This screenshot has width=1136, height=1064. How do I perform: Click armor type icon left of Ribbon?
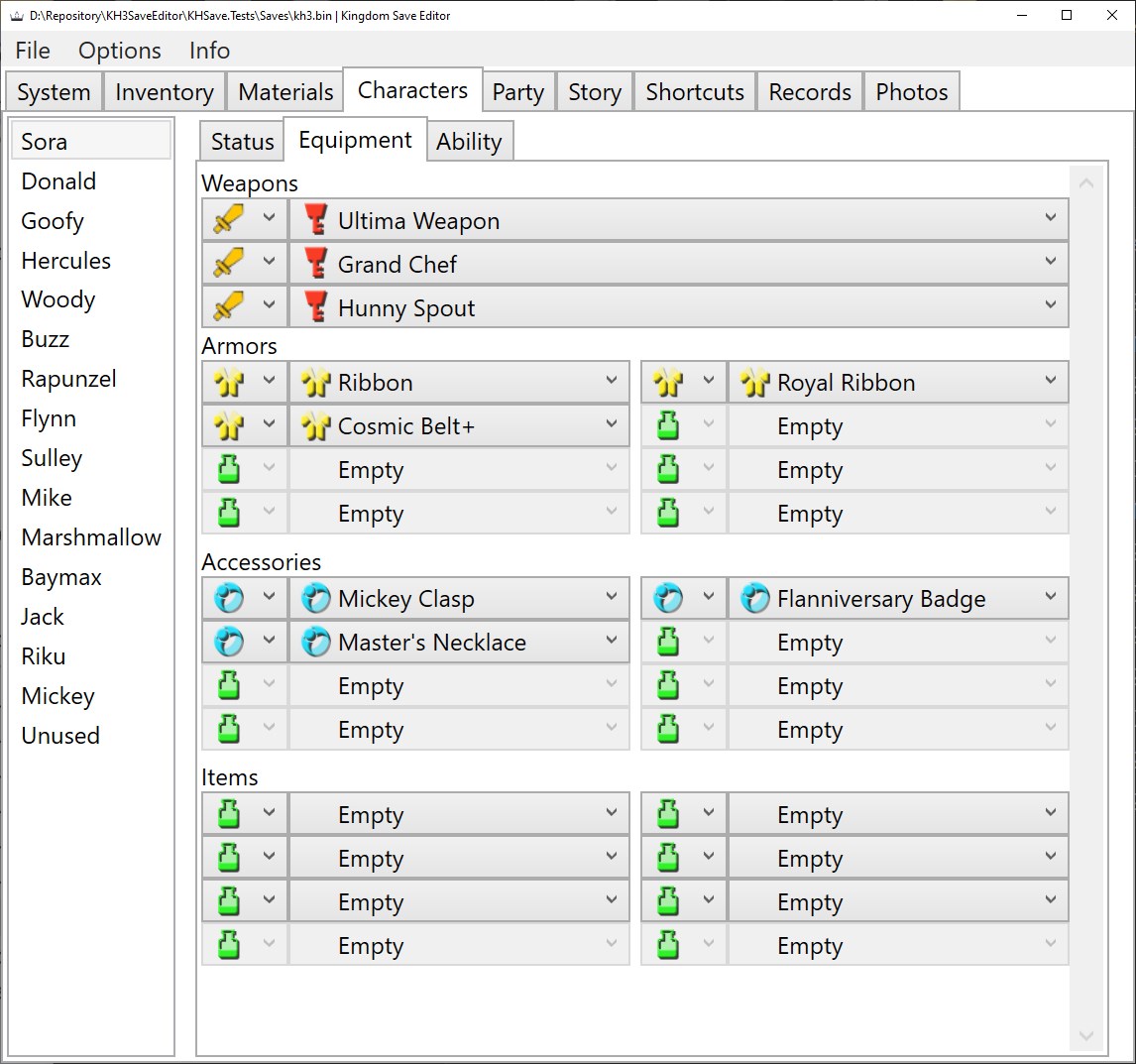pyautogui.click(x=229, y=382)
